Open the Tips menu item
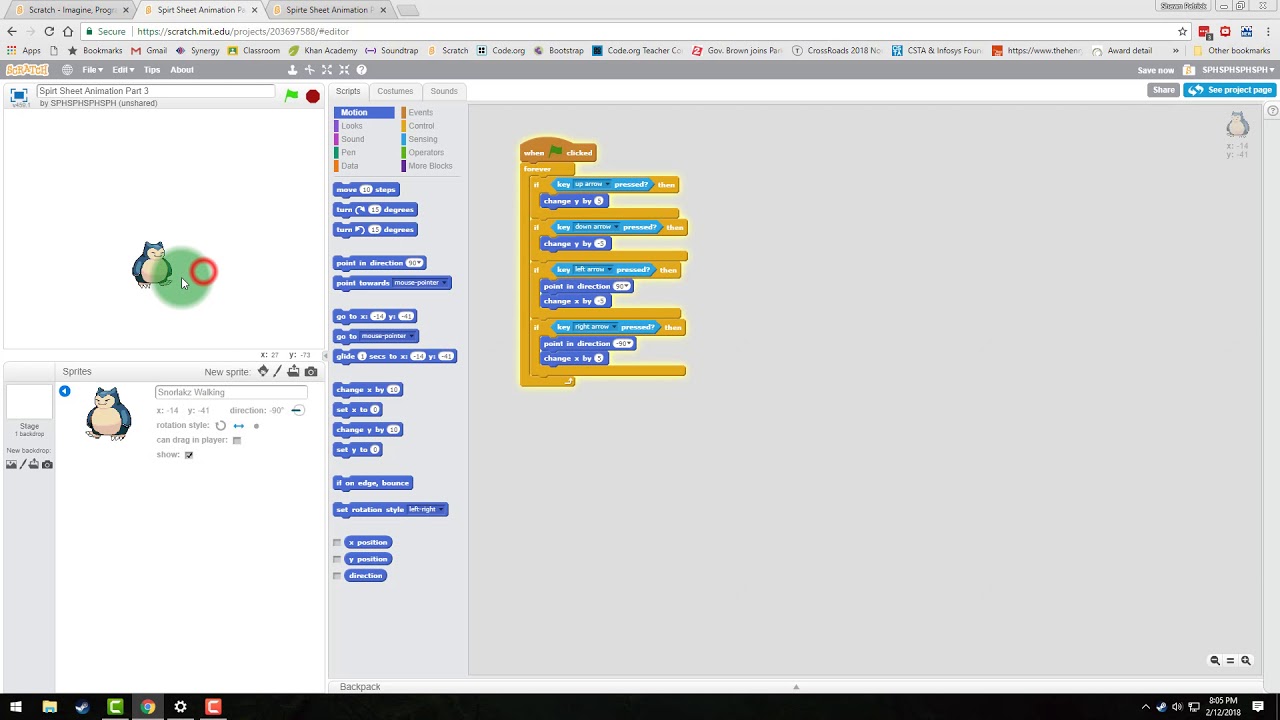 point(152,70)
